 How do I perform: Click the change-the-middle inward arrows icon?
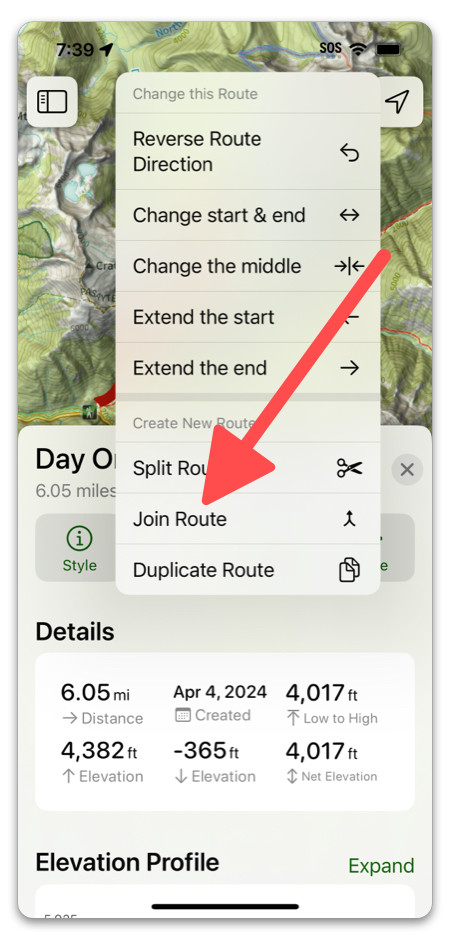349,266
